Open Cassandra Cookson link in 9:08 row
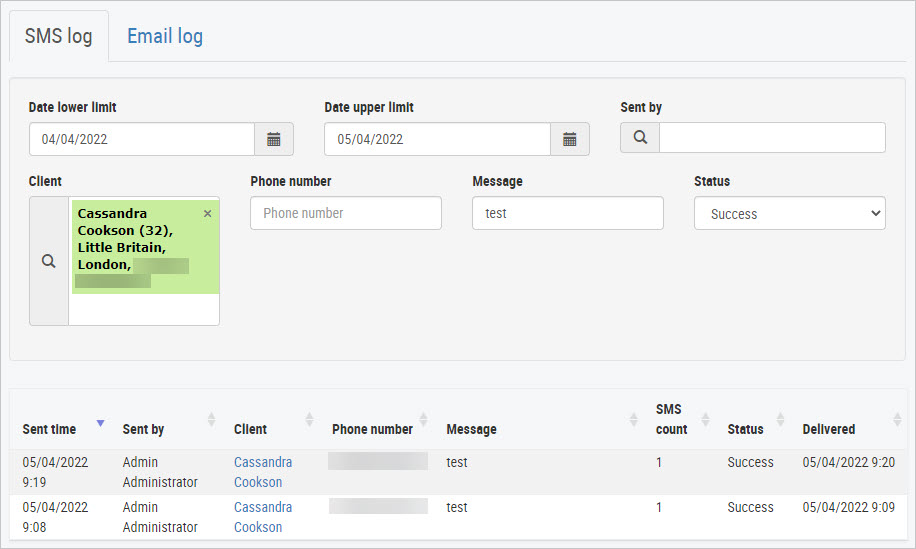This screenshot has width=916, height=549. [263, 517]
